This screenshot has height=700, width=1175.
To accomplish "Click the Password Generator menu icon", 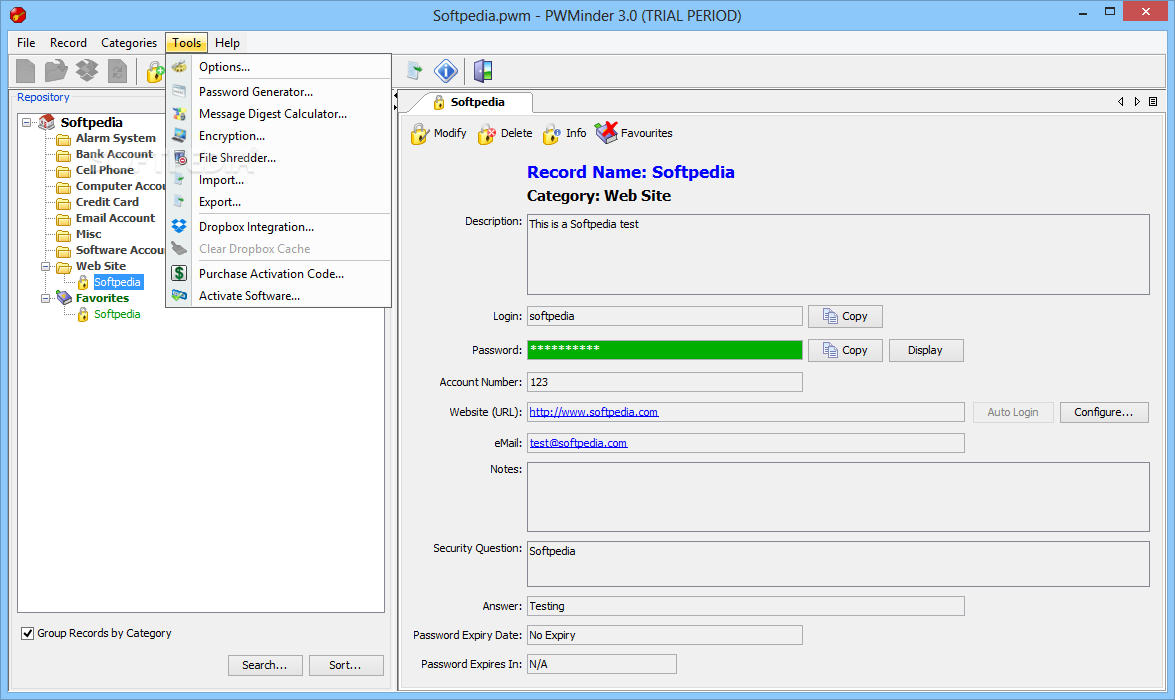I will (x=179, y=91).
